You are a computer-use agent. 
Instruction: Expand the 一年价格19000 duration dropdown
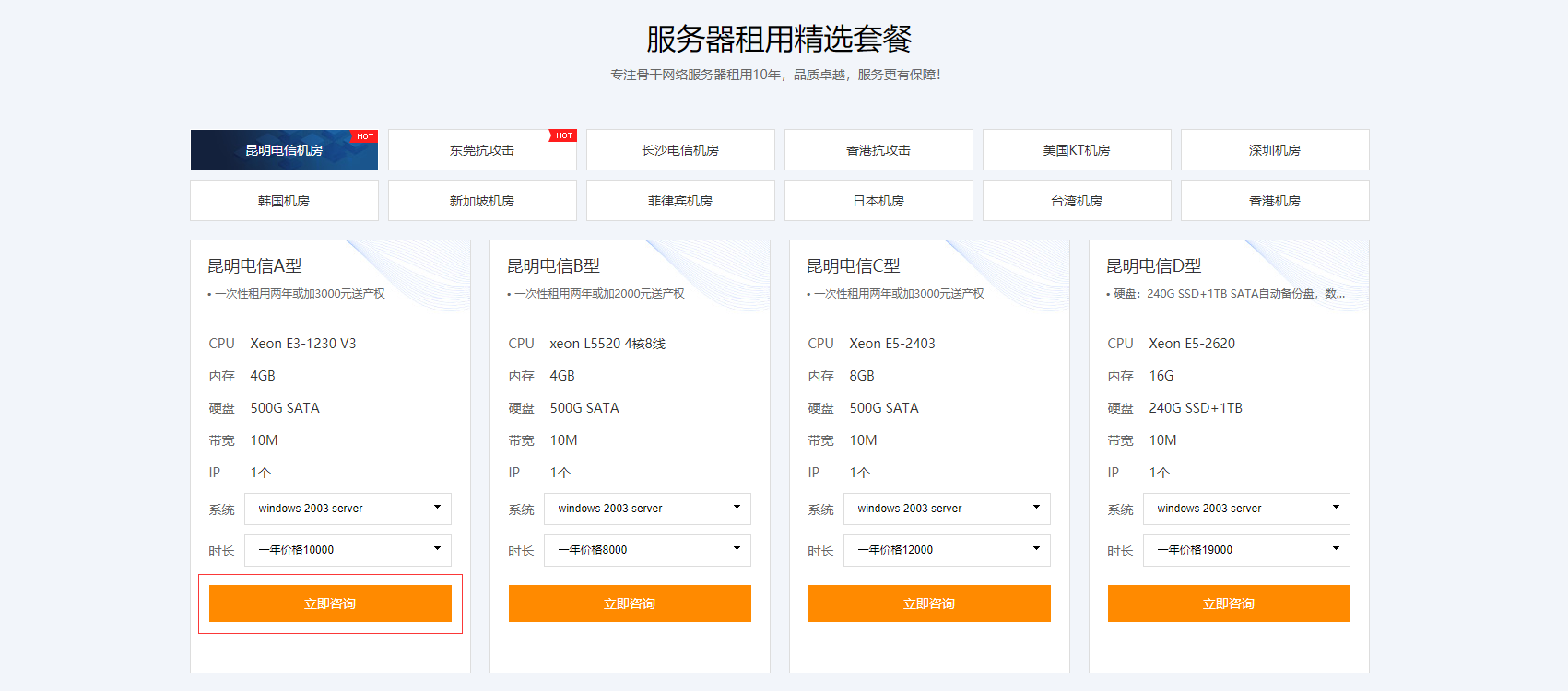[x=1246, y=550]
